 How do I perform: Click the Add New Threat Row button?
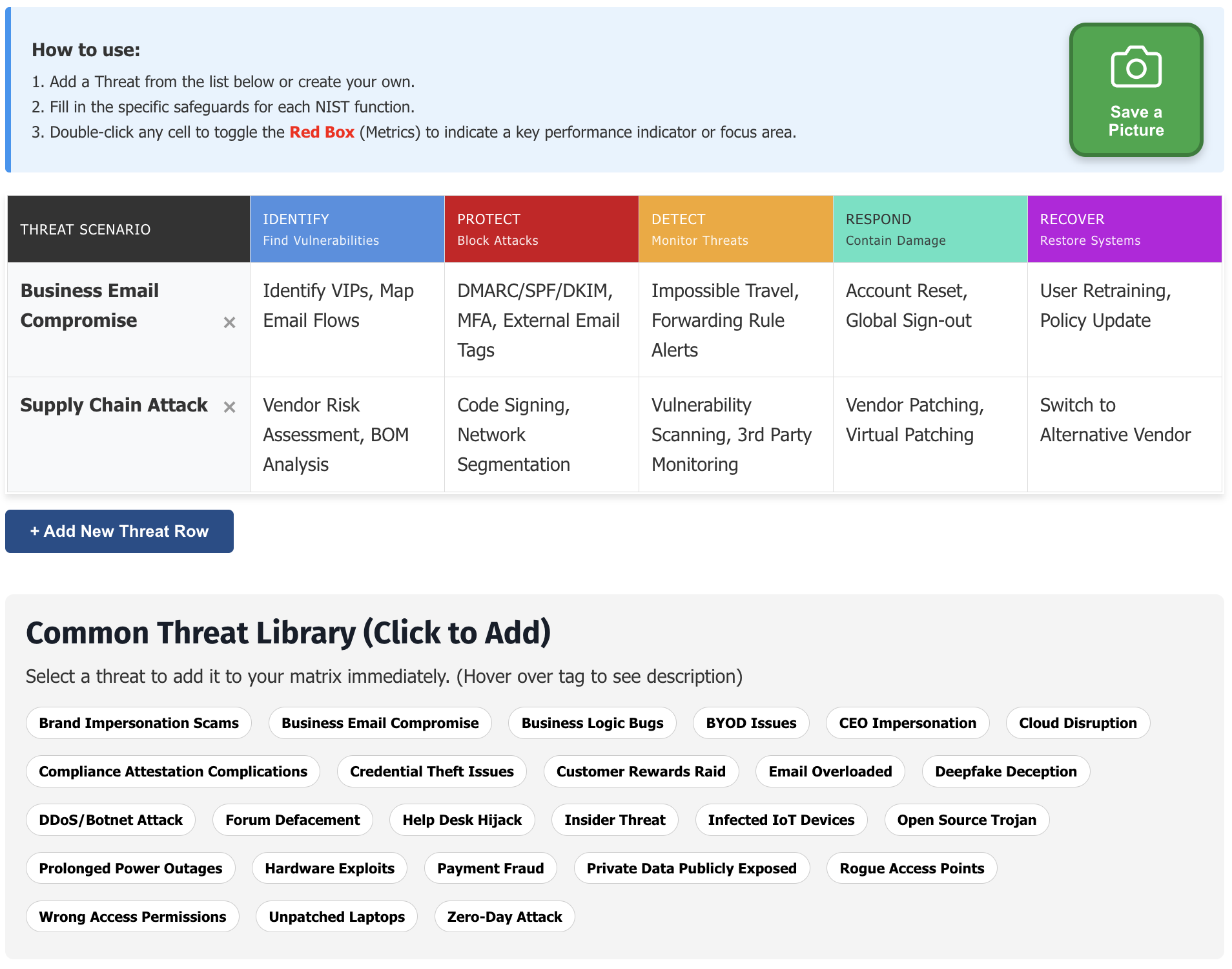coord(119,531)
